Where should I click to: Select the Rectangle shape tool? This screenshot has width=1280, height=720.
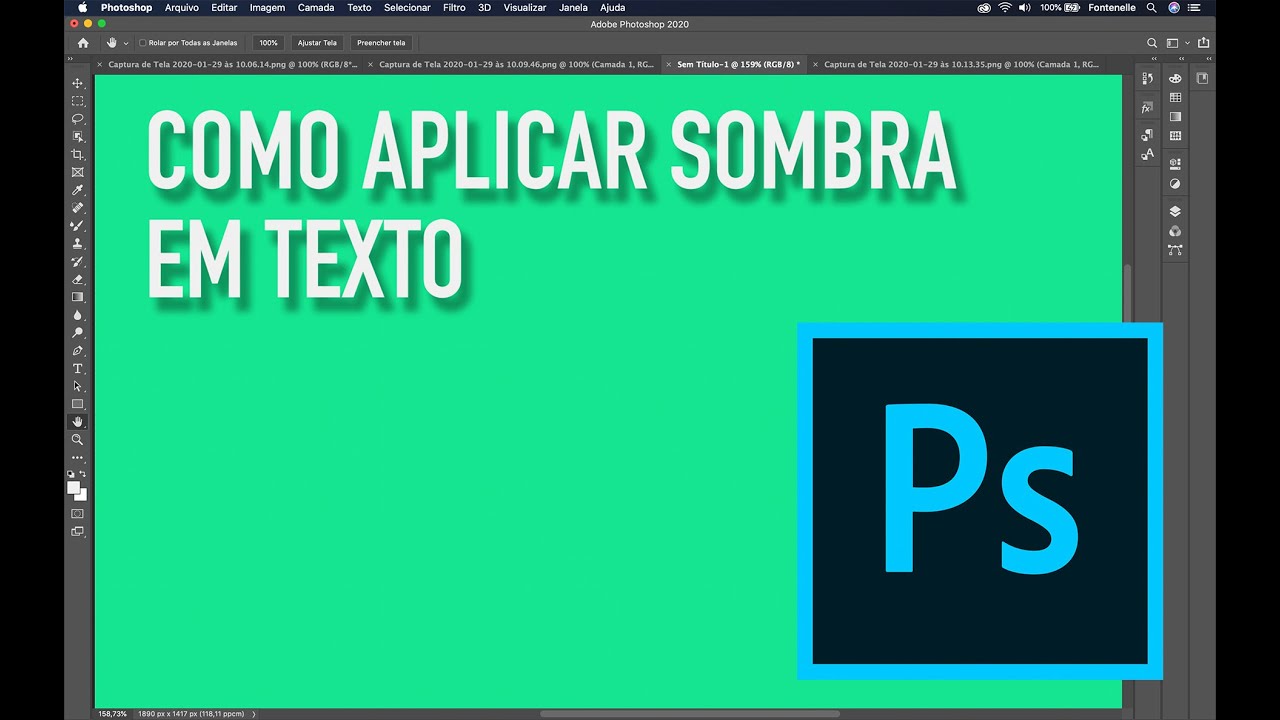pyautogui.click(x=77, y=404)
